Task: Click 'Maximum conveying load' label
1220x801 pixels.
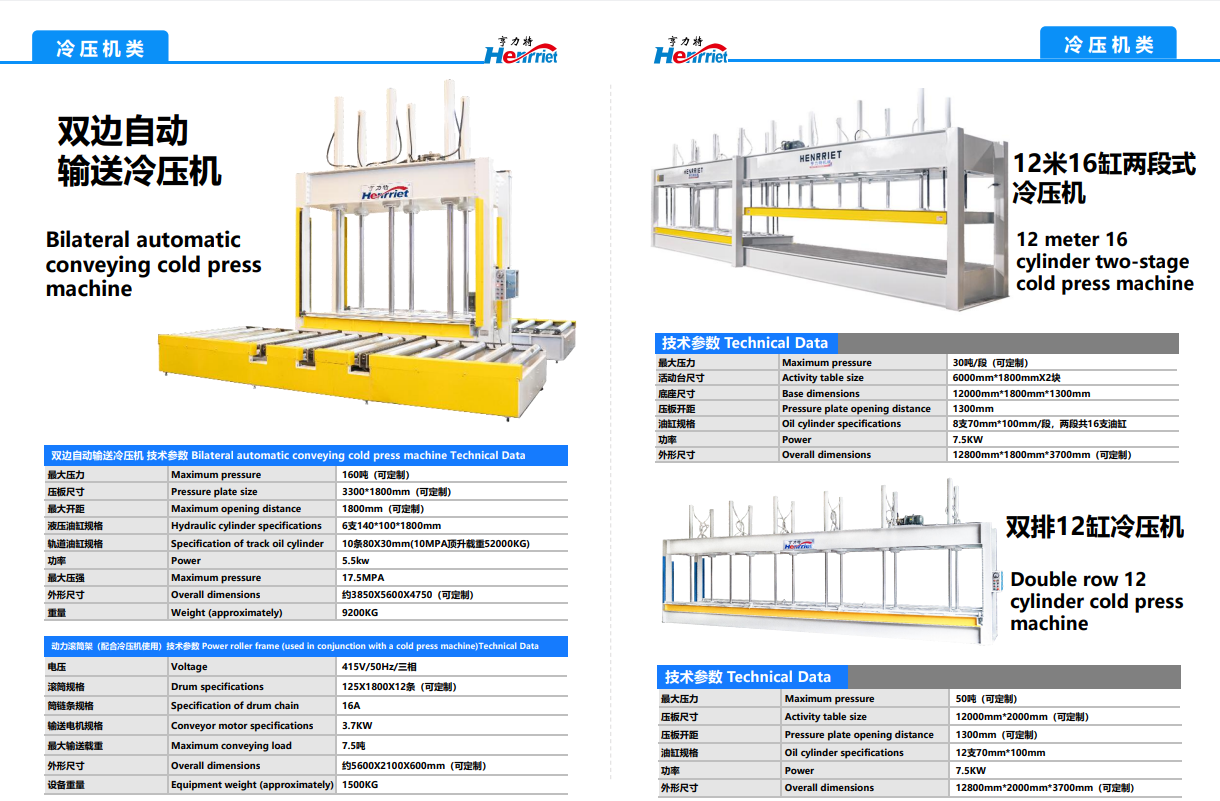Action: coord(231,746)
